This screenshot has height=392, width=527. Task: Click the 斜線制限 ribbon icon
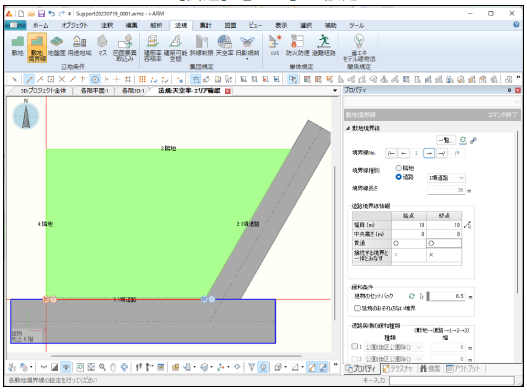coord(201,46)
